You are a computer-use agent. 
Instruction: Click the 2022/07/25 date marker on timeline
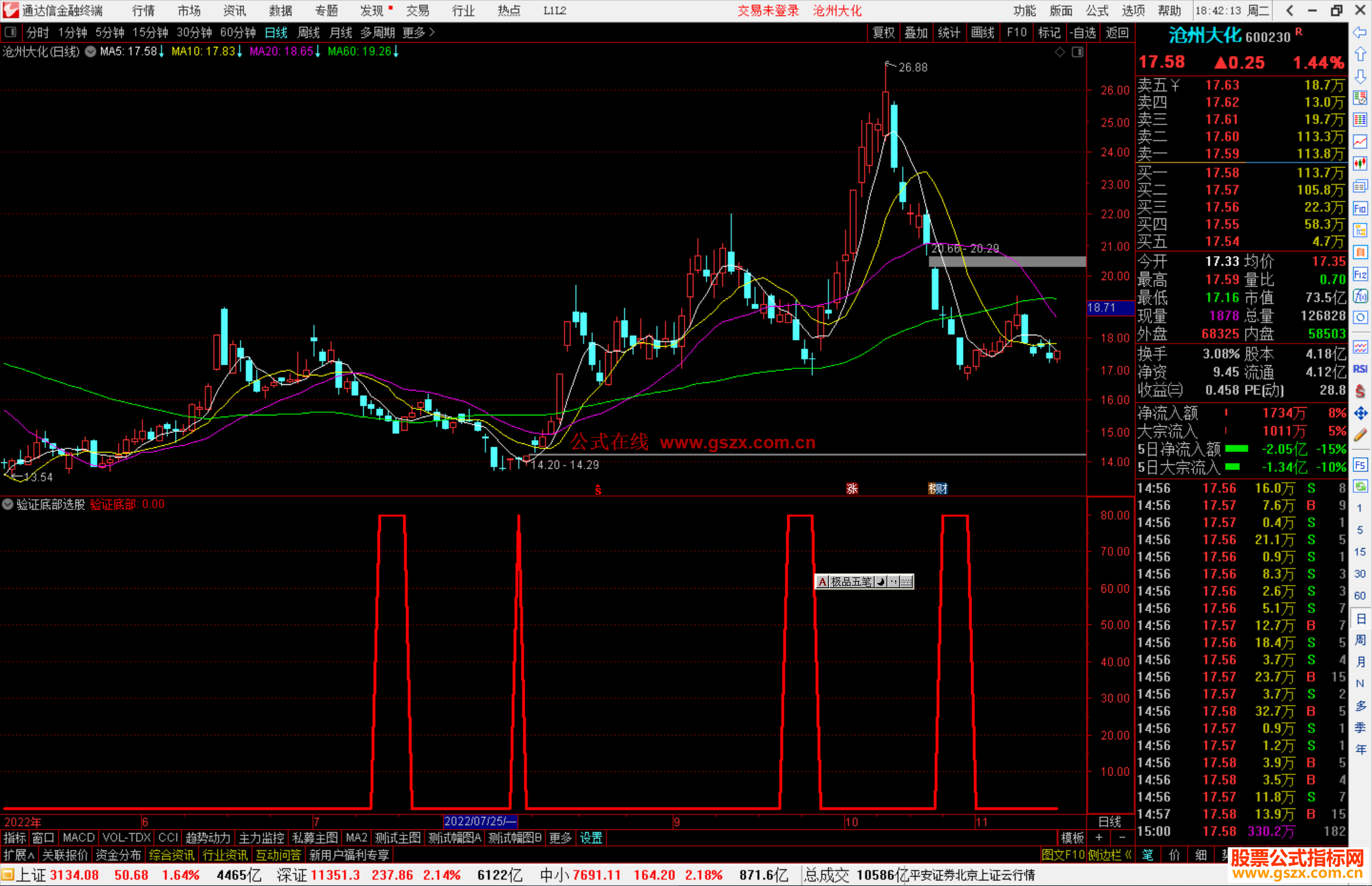tap(480, 821)
